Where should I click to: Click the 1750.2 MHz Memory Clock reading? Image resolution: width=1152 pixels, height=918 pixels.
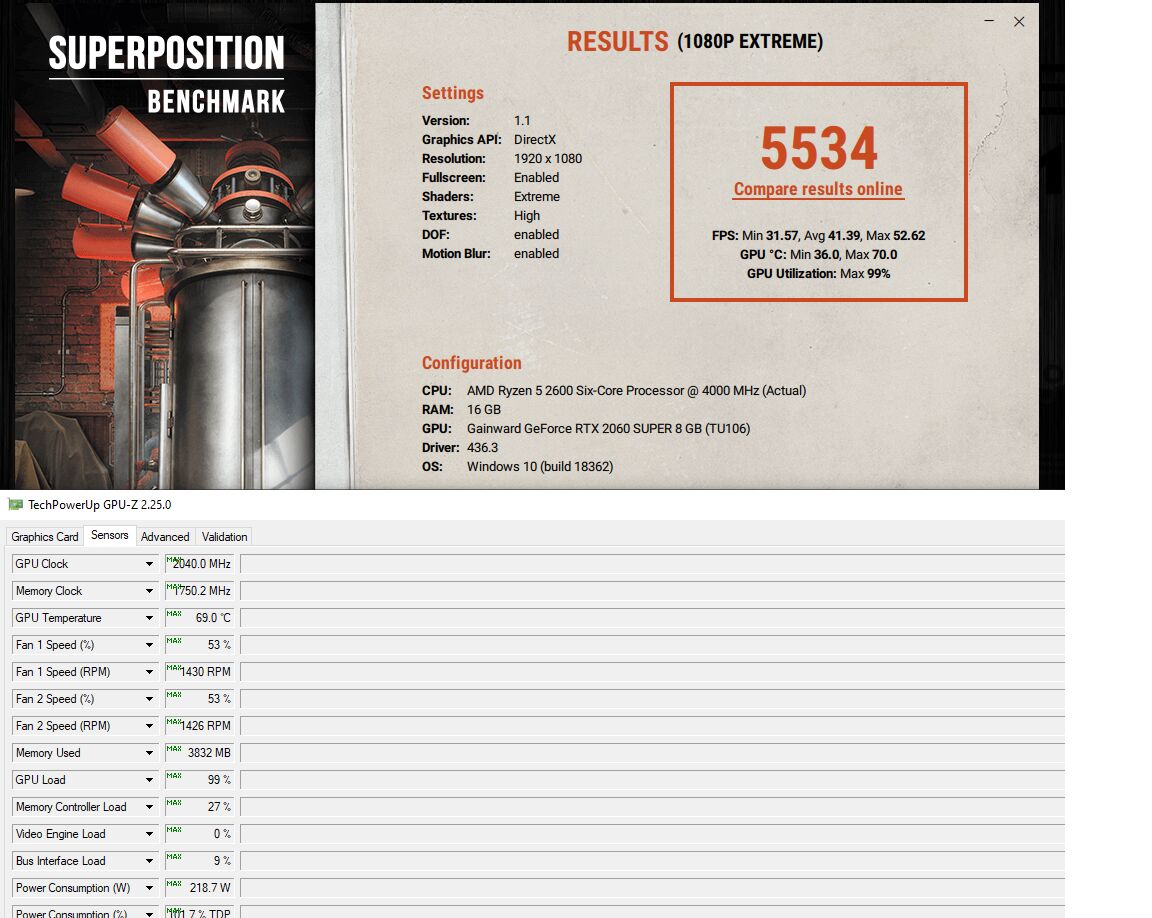pos(199,591)
